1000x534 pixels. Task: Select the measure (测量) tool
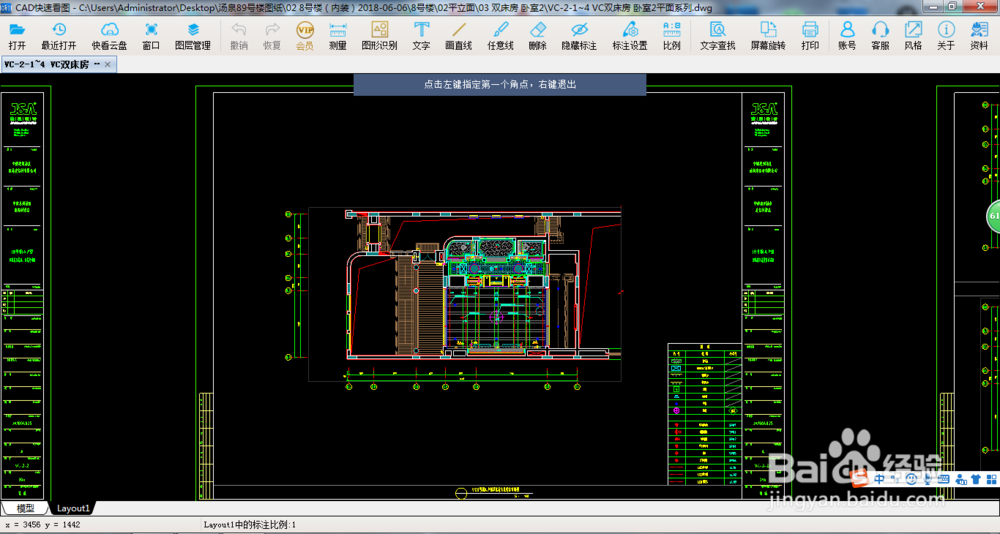click(x=338, y=36)
